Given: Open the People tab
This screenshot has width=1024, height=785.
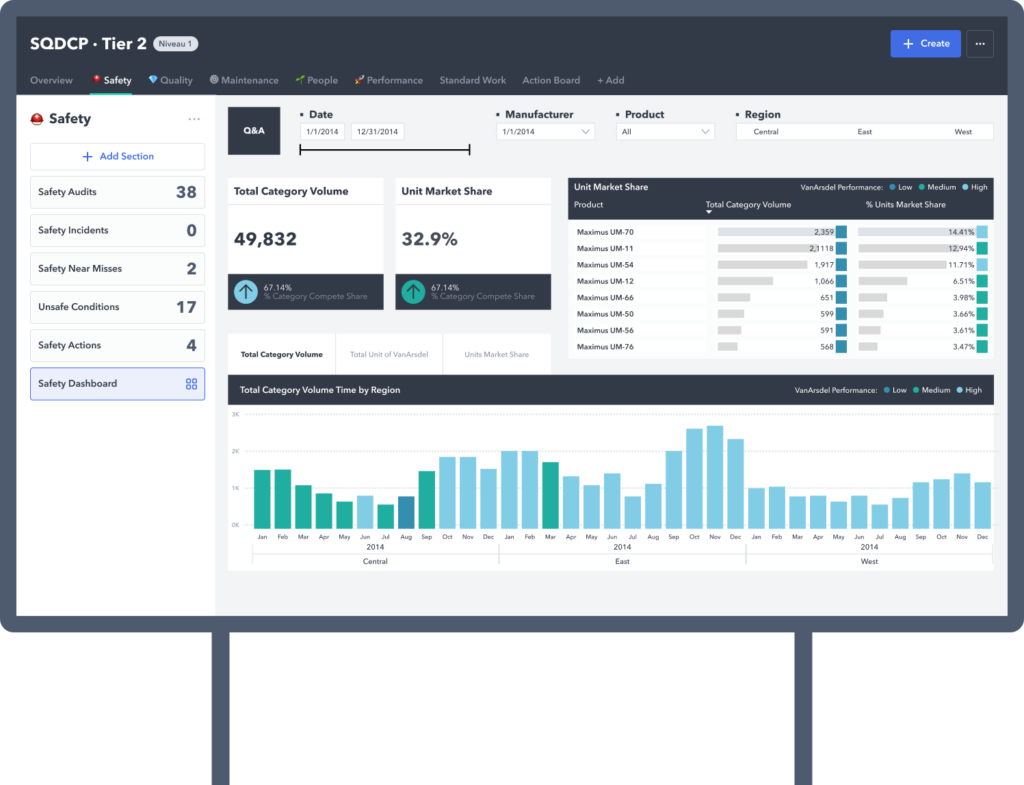Looking at the screenshot, I should tap(317, 80).
